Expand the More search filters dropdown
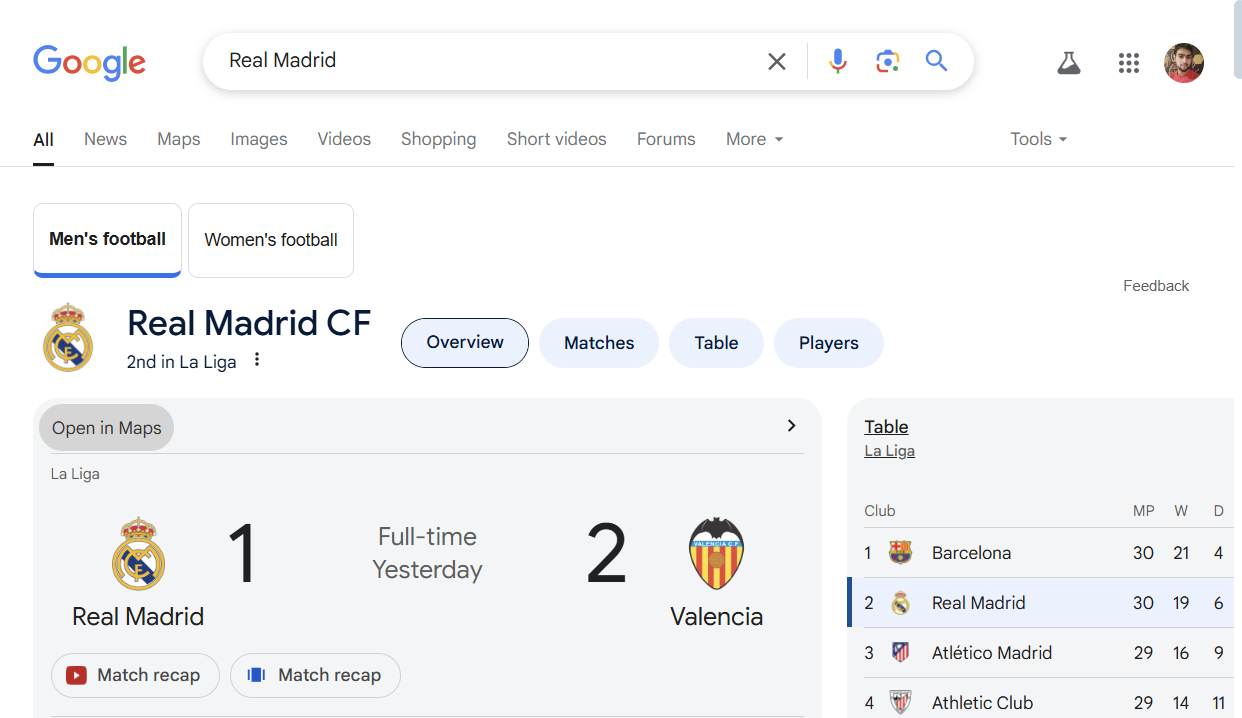Screen dimensions: 1242x718 pos(754,139)
